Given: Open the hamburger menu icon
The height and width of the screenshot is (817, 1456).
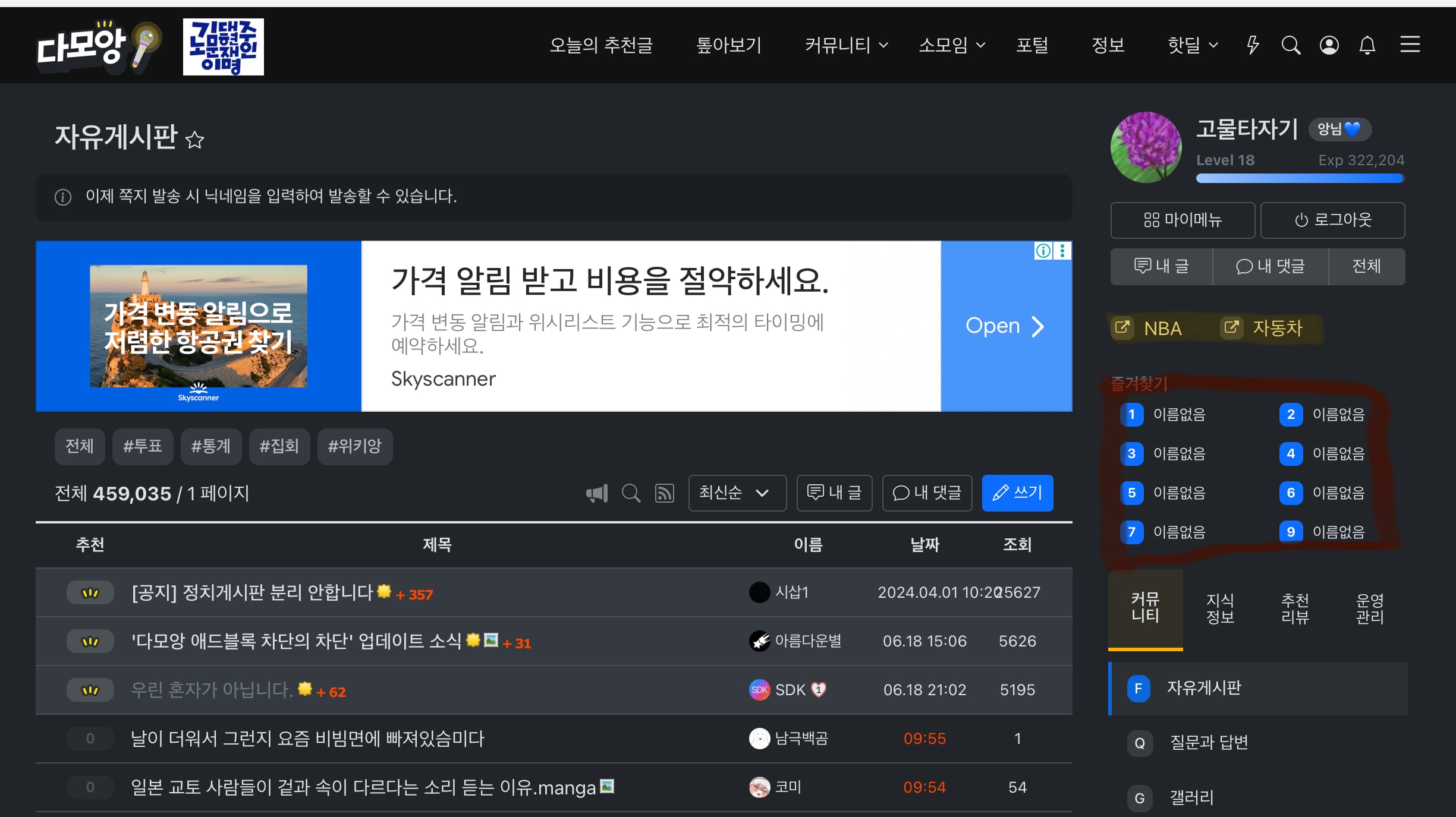Looking at the screenshot, I should tap(1410, 45).
